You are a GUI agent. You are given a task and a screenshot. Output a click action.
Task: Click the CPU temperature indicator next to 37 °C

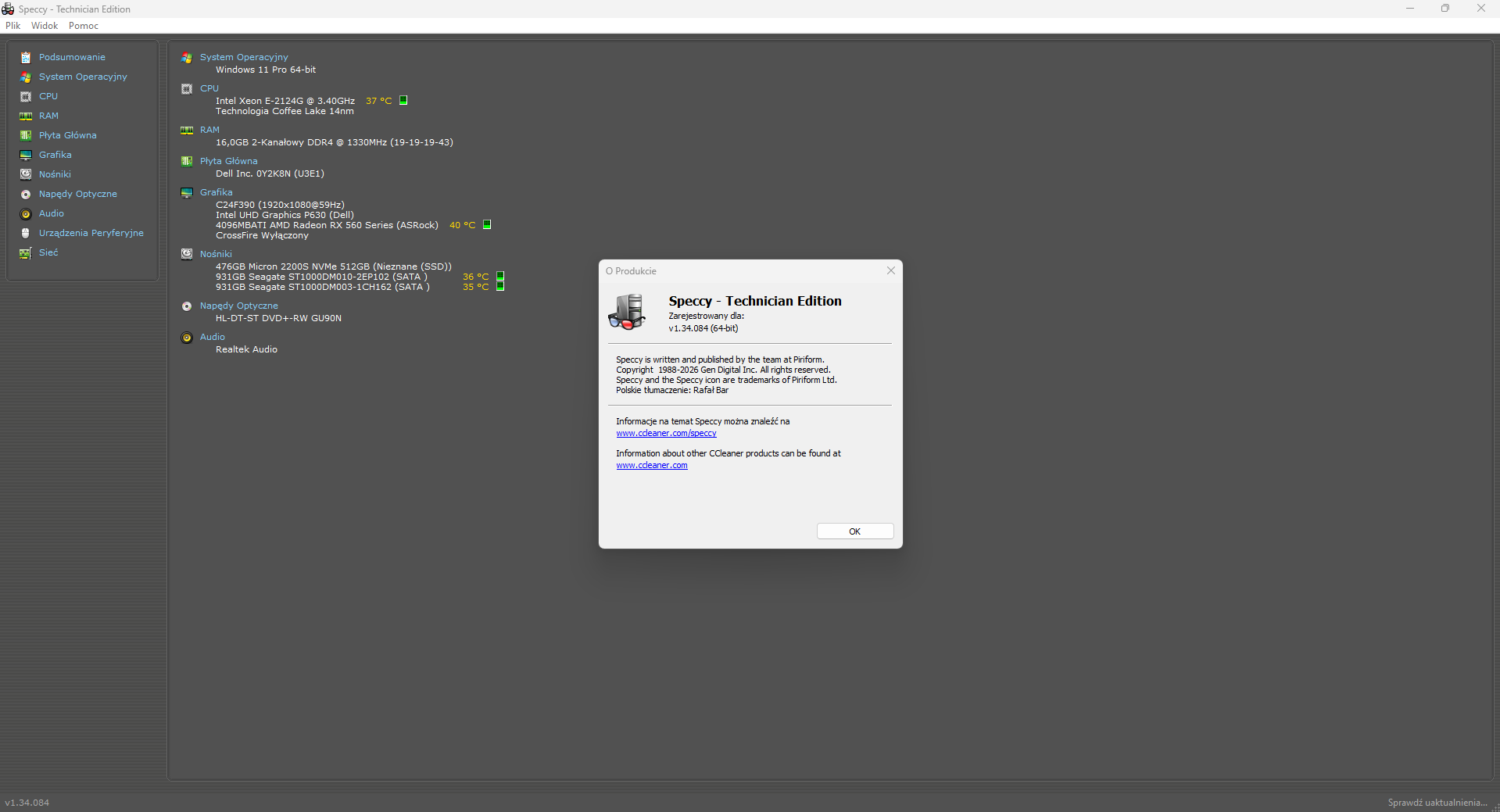[x=403, y=100]
